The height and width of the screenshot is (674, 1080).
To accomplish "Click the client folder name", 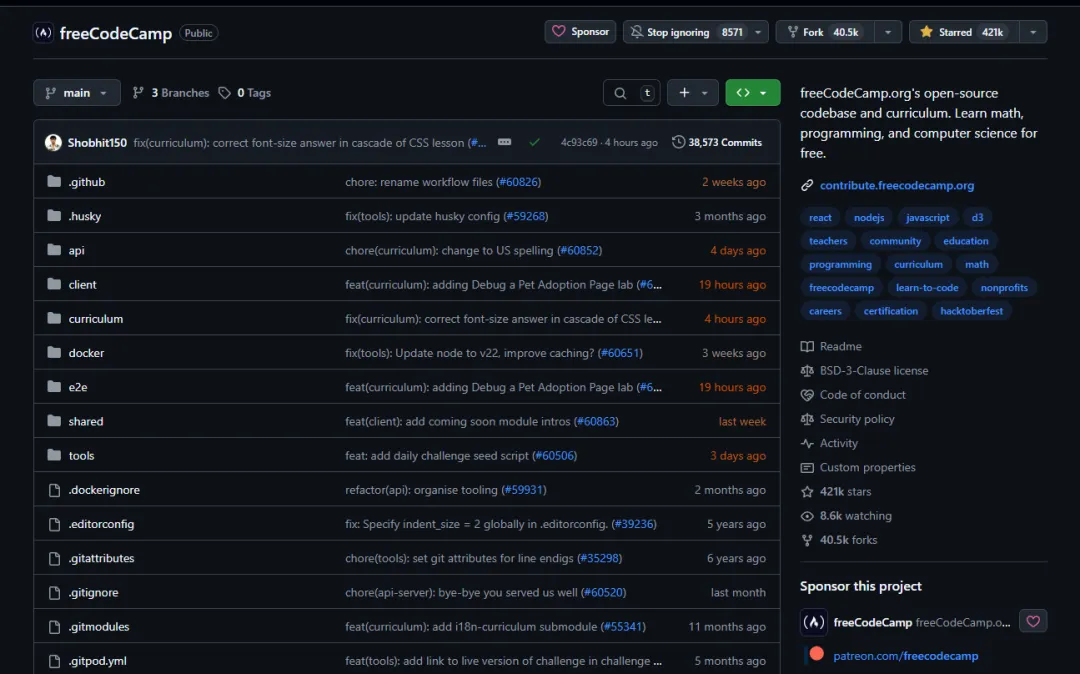I will point(82,284).
